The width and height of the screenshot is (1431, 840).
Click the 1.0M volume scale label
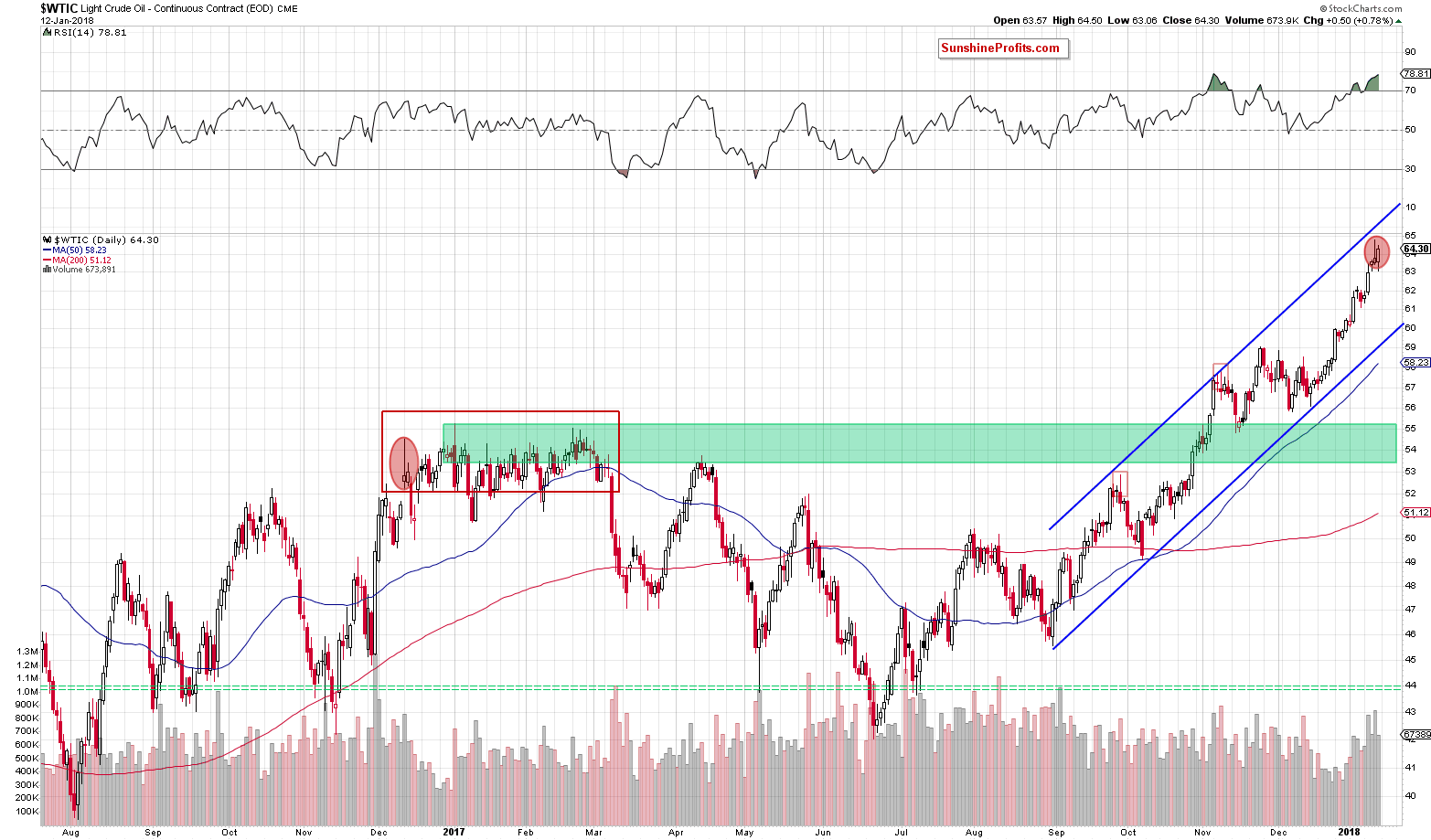pyautogui.click(x=27, y=692)
